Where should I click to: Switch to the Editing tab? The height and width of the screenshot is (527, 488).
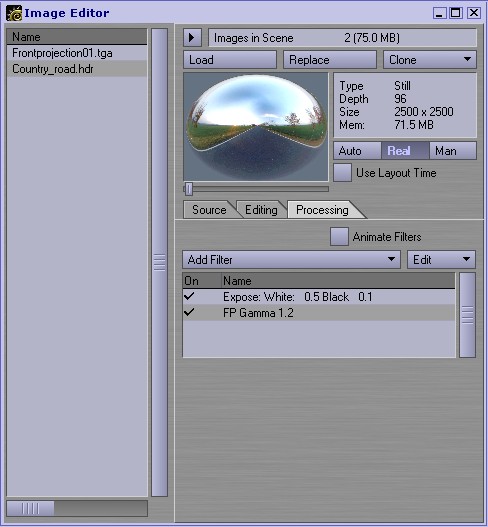[261, 210]
